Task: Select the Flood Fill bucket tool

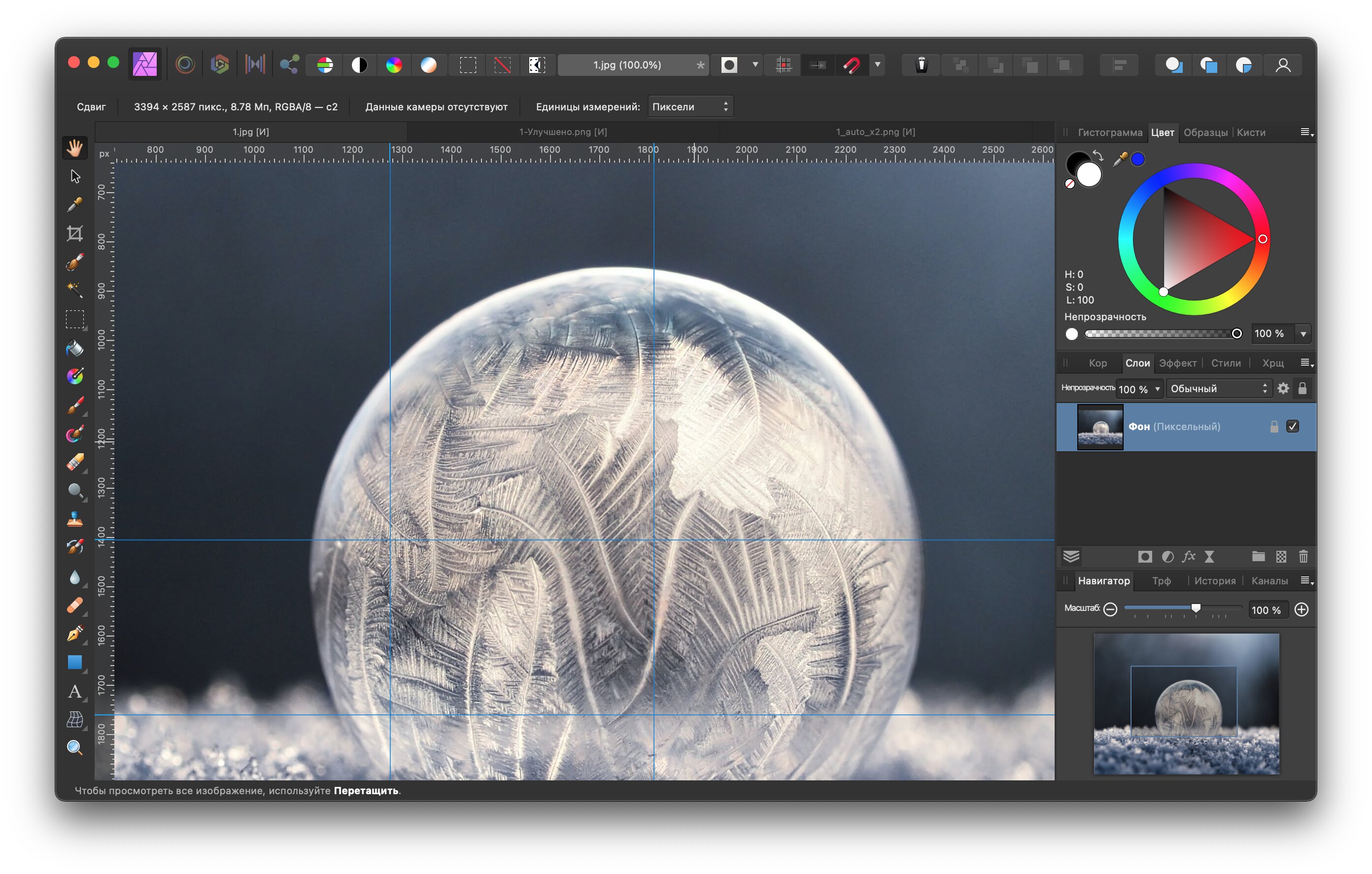Action: pos(74,347)
